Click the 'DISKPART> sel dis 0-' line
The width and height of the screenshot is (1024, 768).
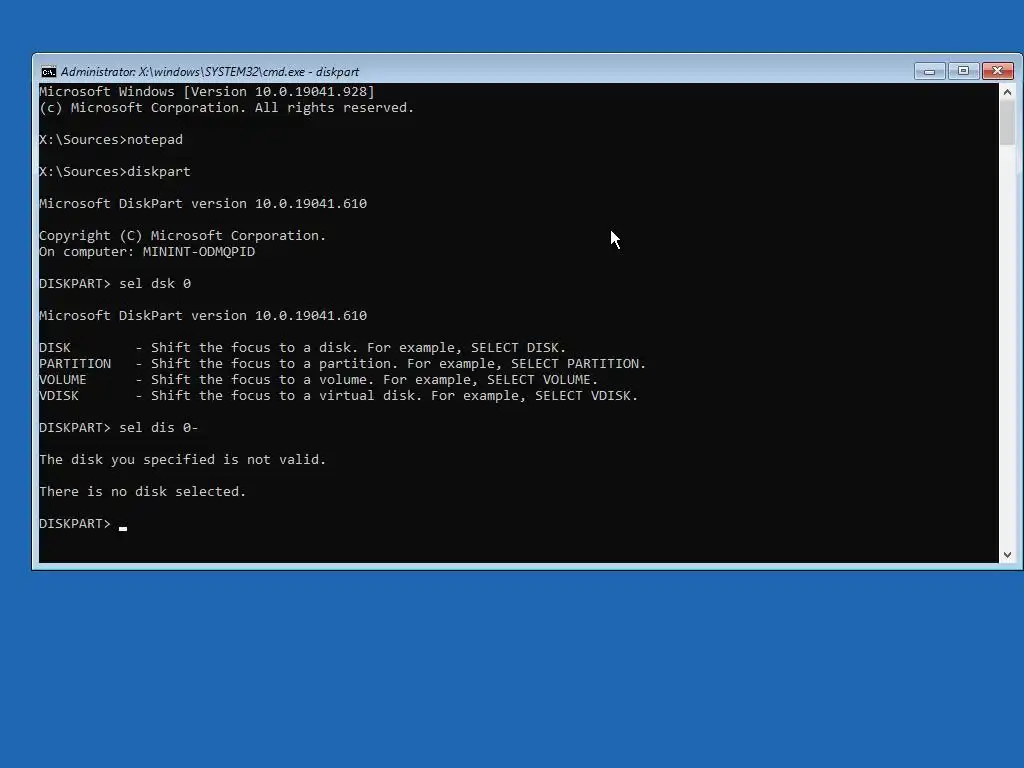[x=119, y=428]
